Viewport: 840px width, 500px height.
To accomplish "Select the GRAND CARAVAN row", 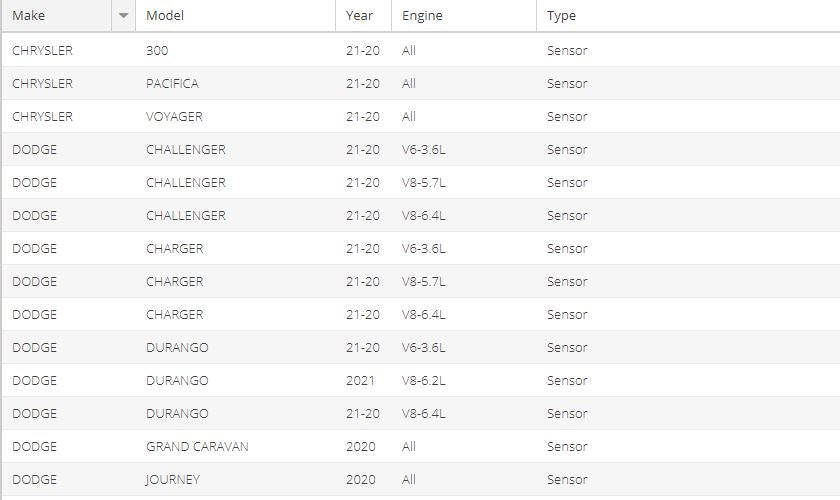I will (421, 446).
